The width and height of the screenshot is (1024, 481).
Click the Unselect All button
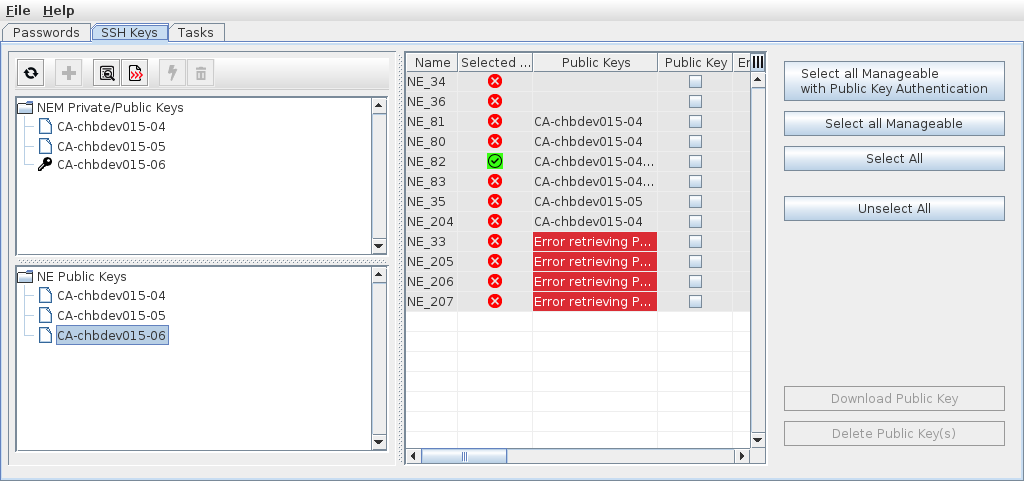click(894, 208)
